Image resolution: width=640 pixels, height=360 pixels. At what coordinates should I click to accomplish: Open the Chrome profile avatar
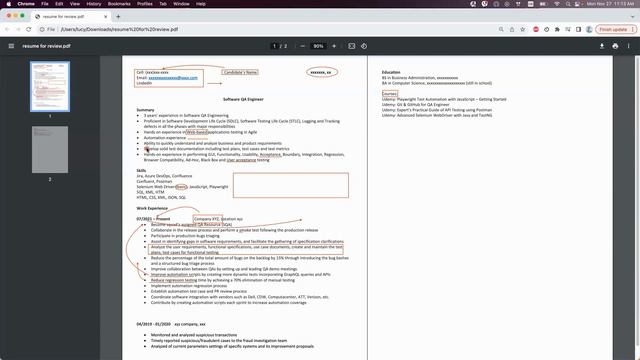(x=589, y=29)
